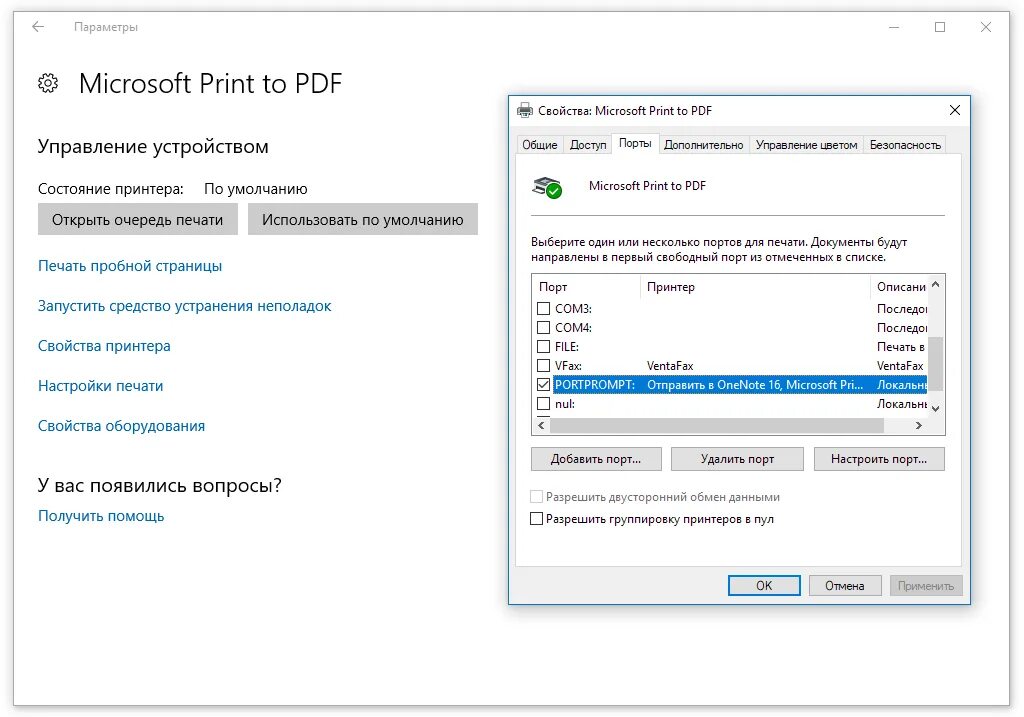Click the ports list scroll-down arrow
1024x717 pixels.
pyautogui.click(x=935, y=408)
